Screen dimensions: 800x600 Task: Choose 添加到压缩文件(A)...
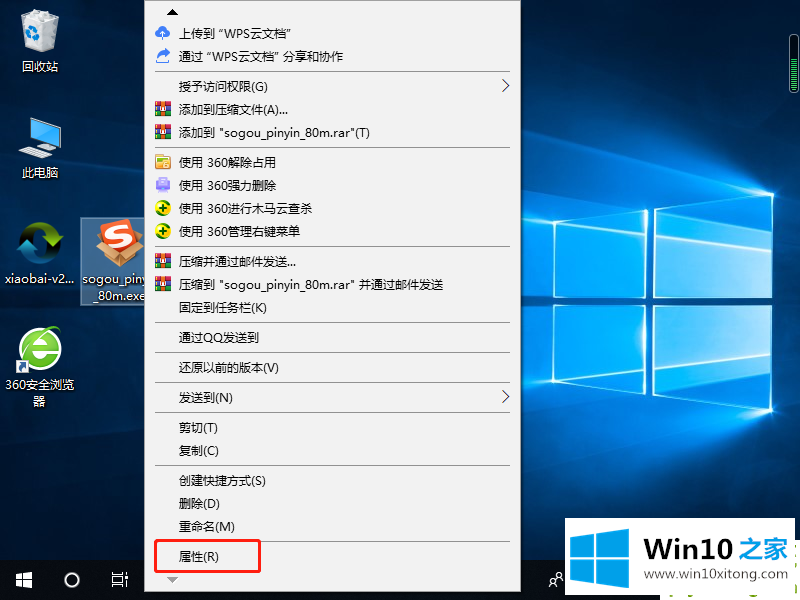coord(333,109)
